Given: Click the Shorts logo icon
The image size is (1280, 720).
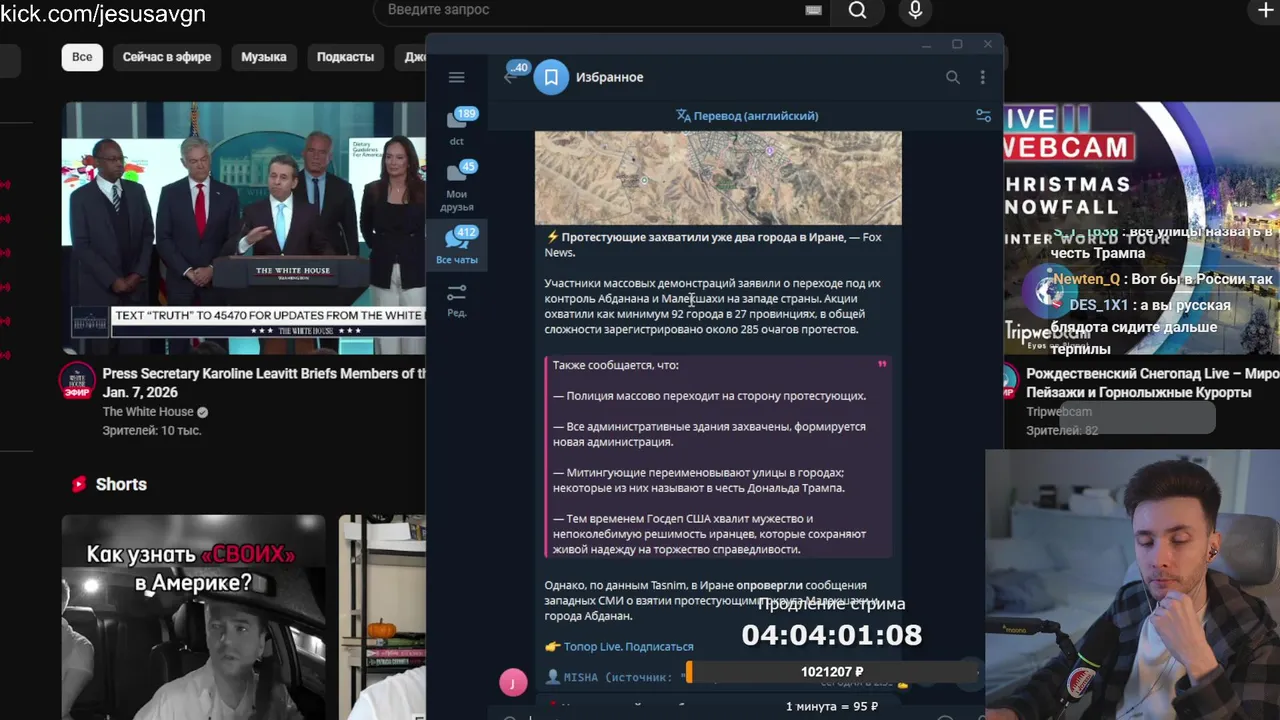Looking at the screenshot, I should (79, 484).
